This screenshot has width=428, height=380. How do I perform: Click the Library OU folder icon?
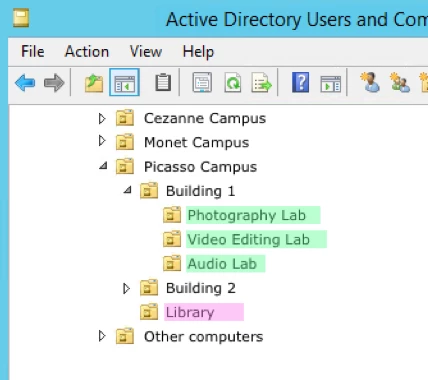point(149,312)
